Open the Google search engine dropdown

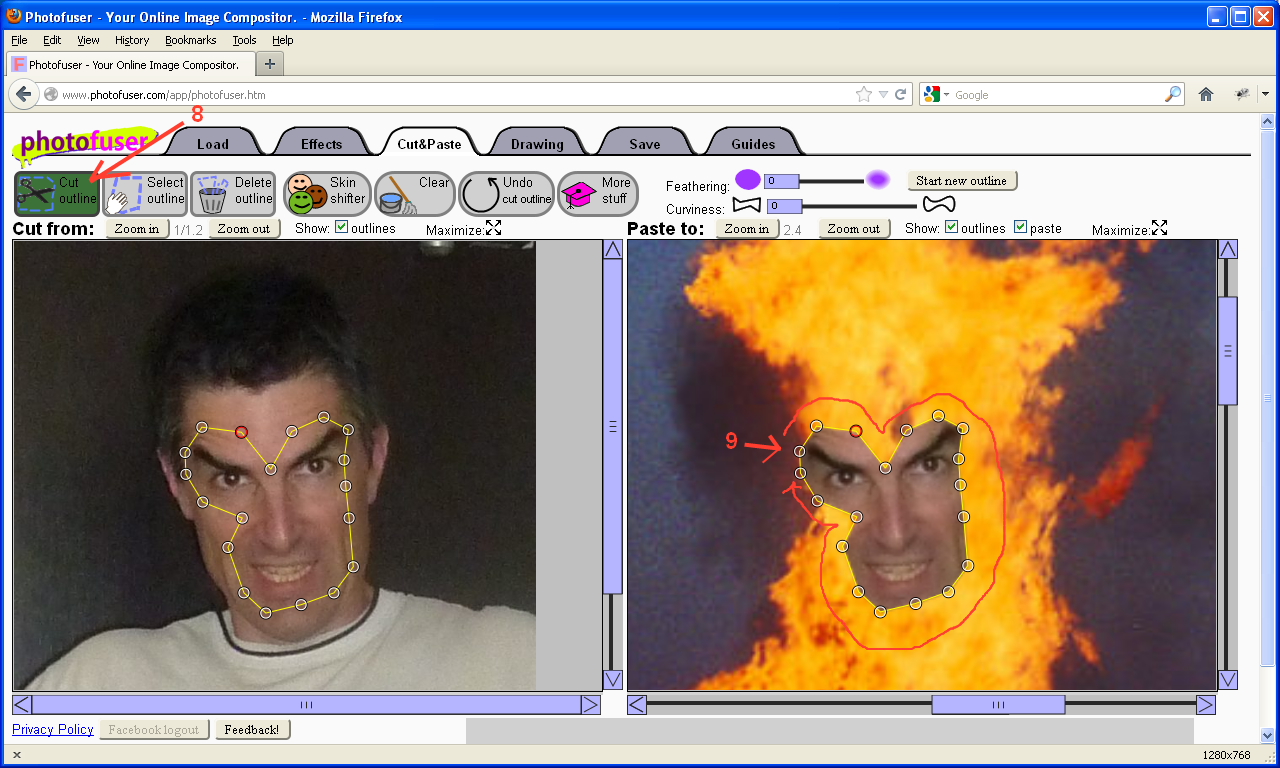937,94
